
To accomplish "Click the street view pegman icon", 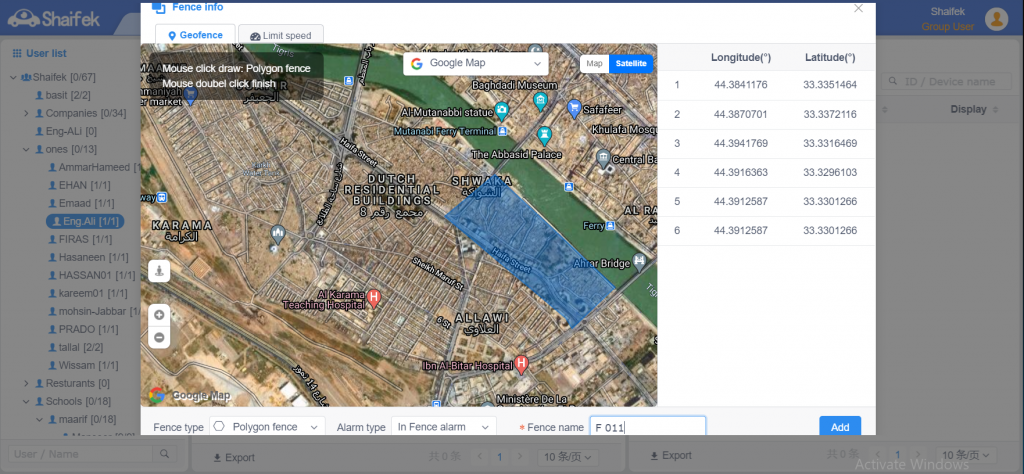I will [x=159, y=271].
